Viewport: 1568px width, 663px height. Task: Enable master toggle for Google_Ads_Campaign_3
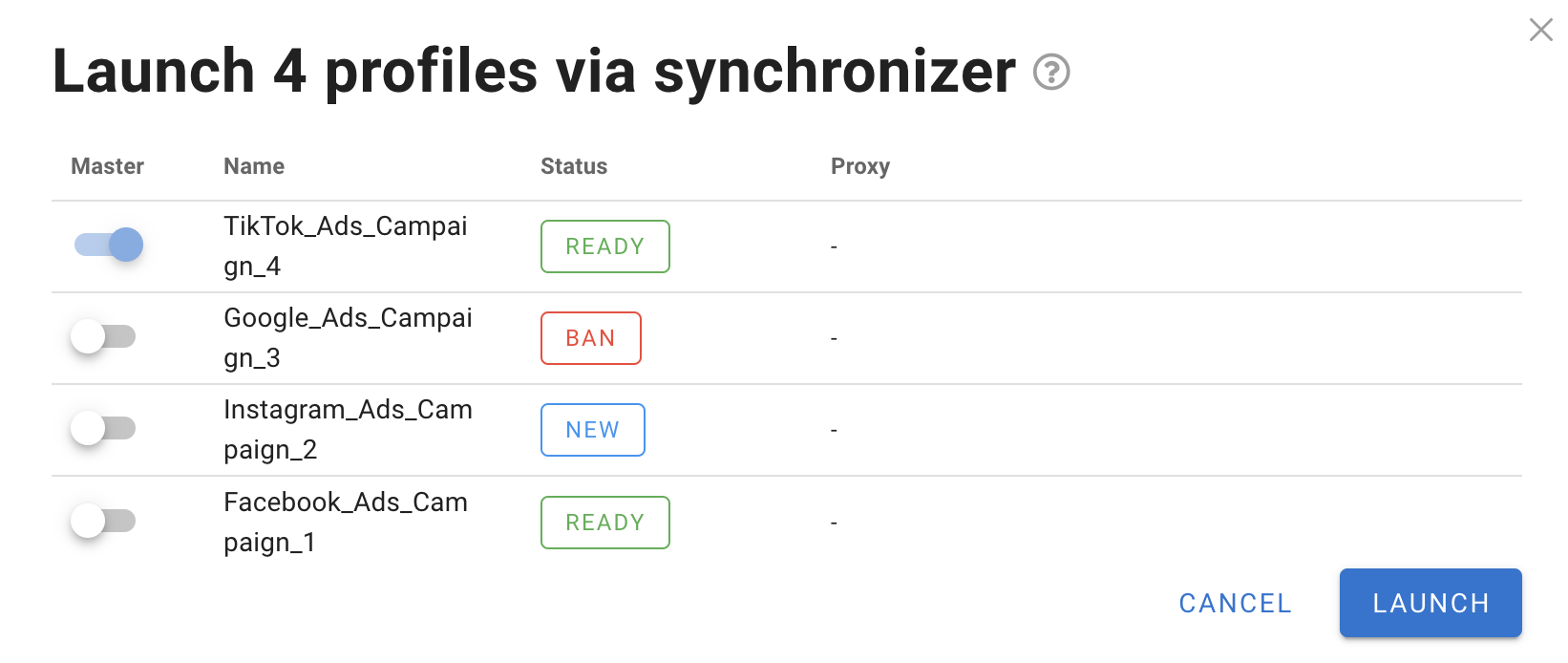(104, 336)
